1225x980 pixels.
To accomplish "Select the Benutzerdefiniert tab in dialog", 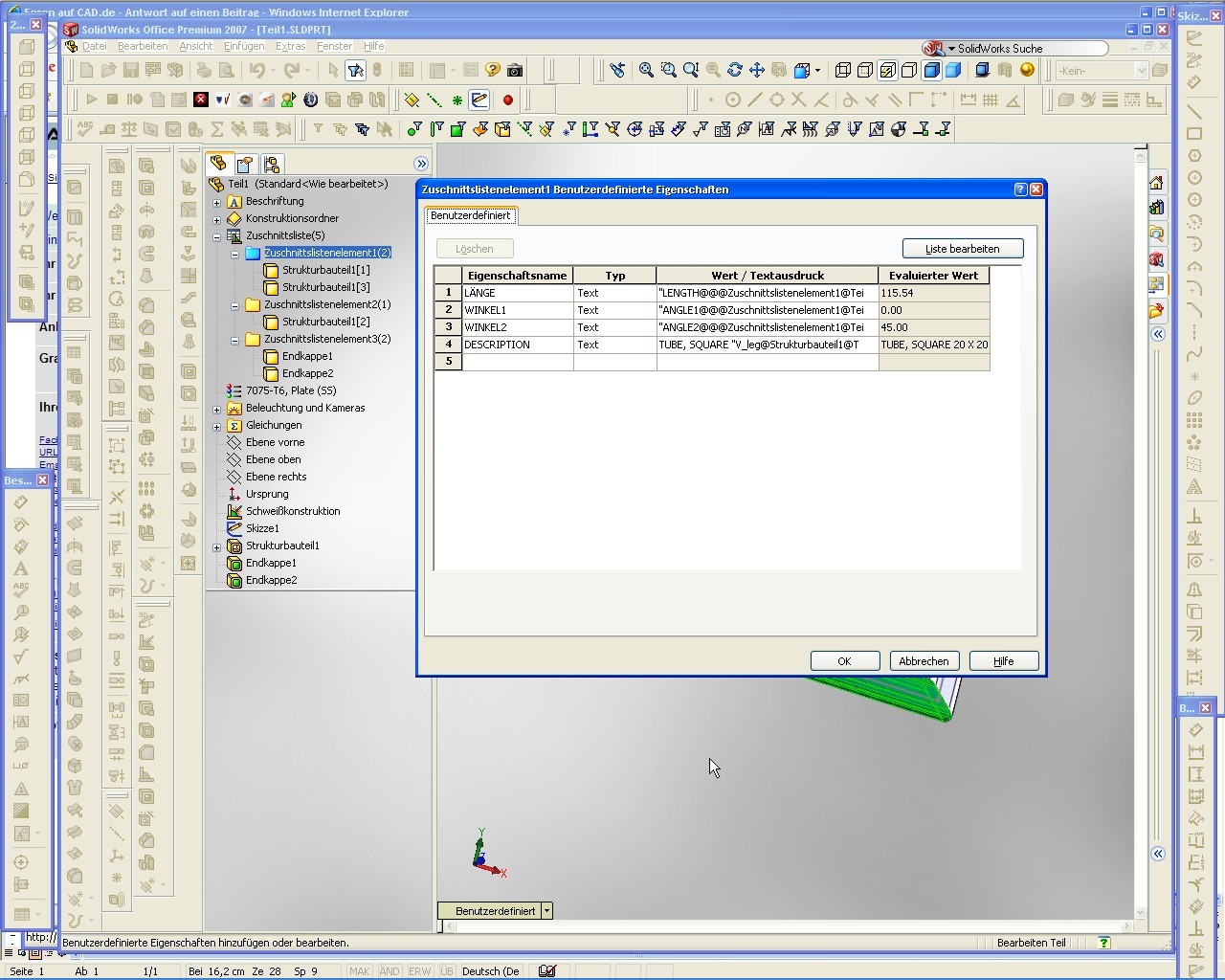I will pyautogui.click(x=470, y=216).
